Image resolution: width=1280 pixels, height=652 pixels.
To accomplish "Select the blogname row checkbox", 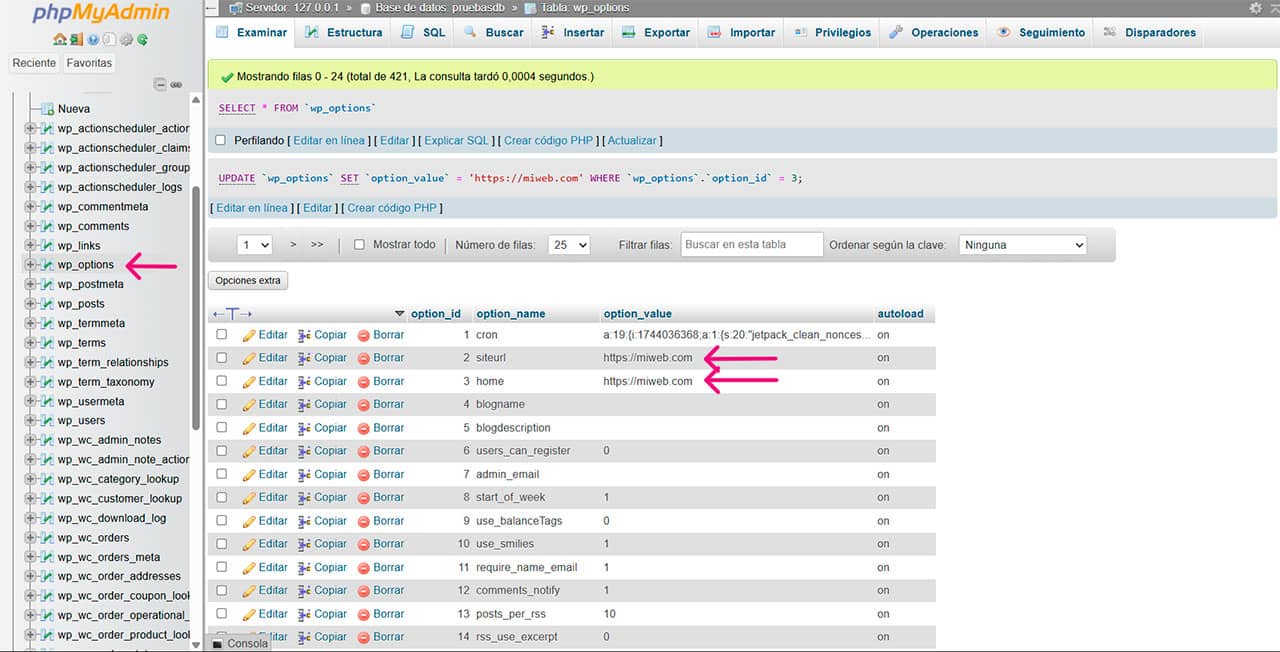I will click(x=222, y=405).
